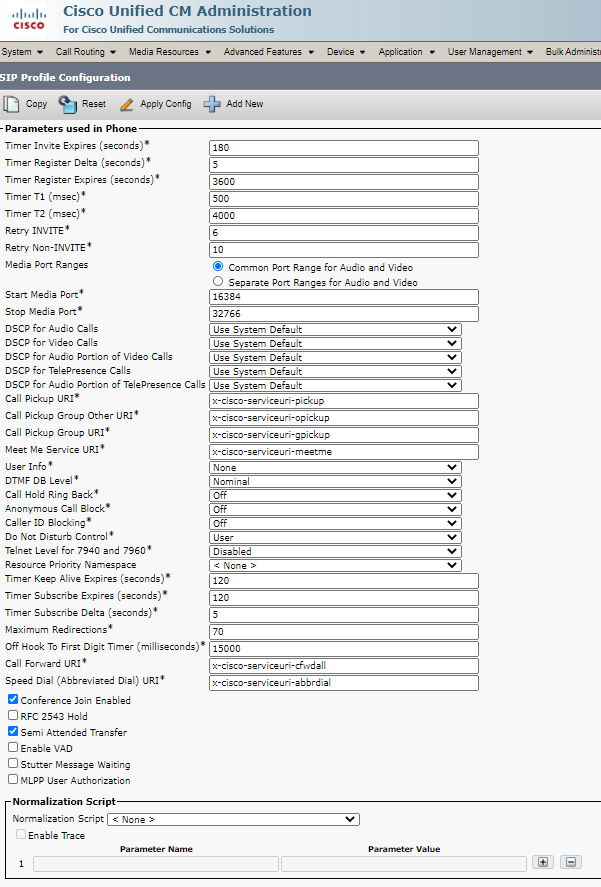Click the Apply Config pencil icon
The image size is (601, 887).
coord(126,104)
